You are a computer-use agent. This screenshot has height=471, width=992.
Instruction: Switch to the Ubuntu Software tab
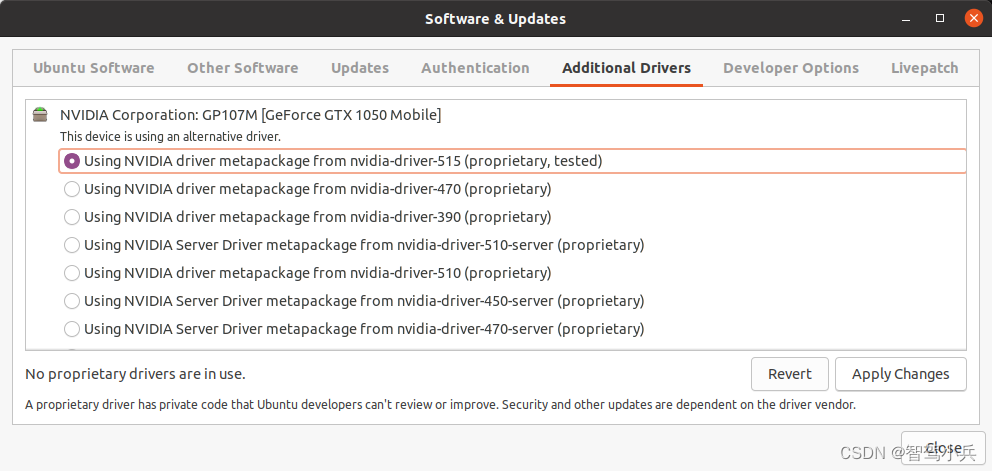[94, 68]
